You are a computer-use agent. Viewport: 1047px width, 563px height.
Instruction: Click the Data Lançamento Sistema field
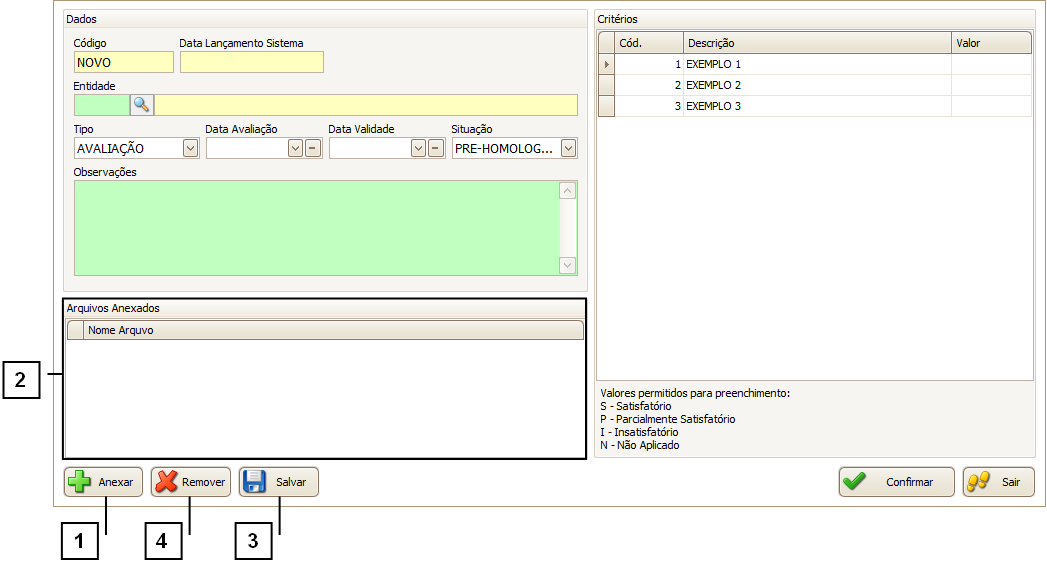252,62
